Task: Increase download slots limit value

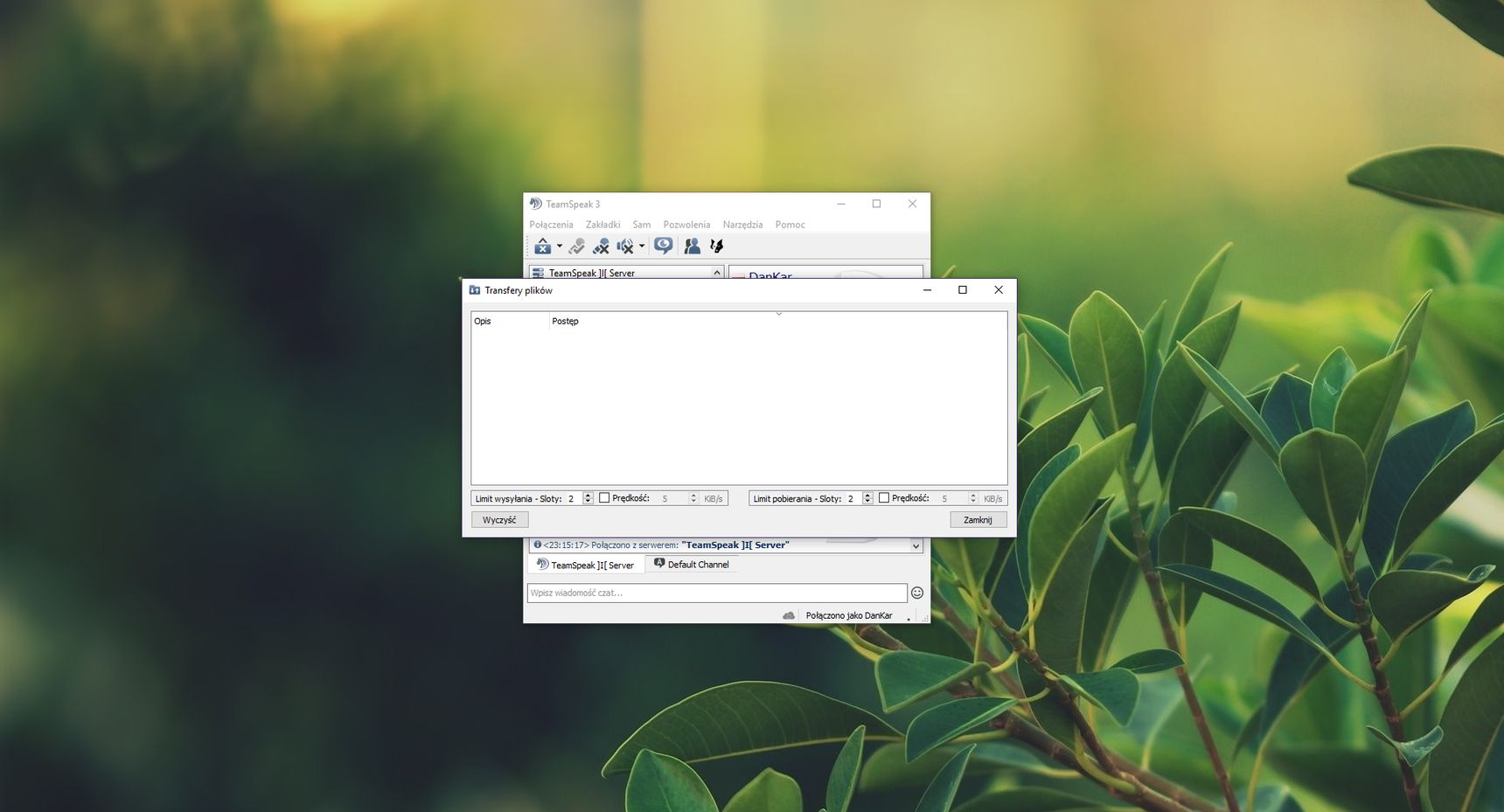Action: (x=867, y=496)
